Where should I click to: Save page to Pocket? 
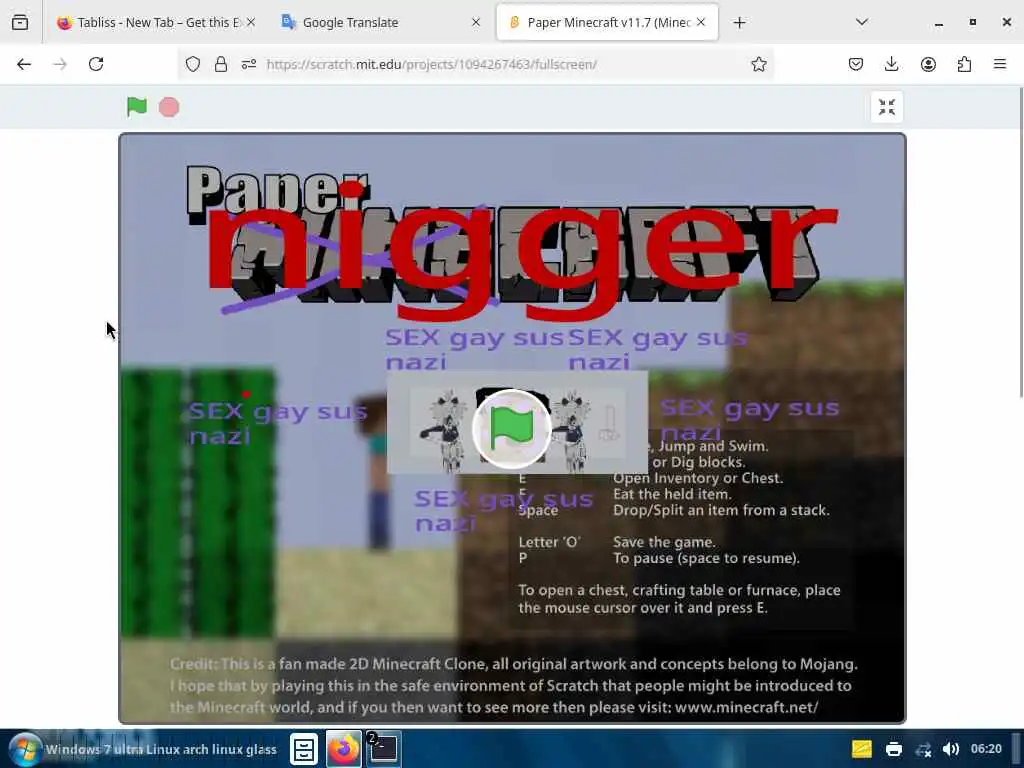tap(856, 64)
